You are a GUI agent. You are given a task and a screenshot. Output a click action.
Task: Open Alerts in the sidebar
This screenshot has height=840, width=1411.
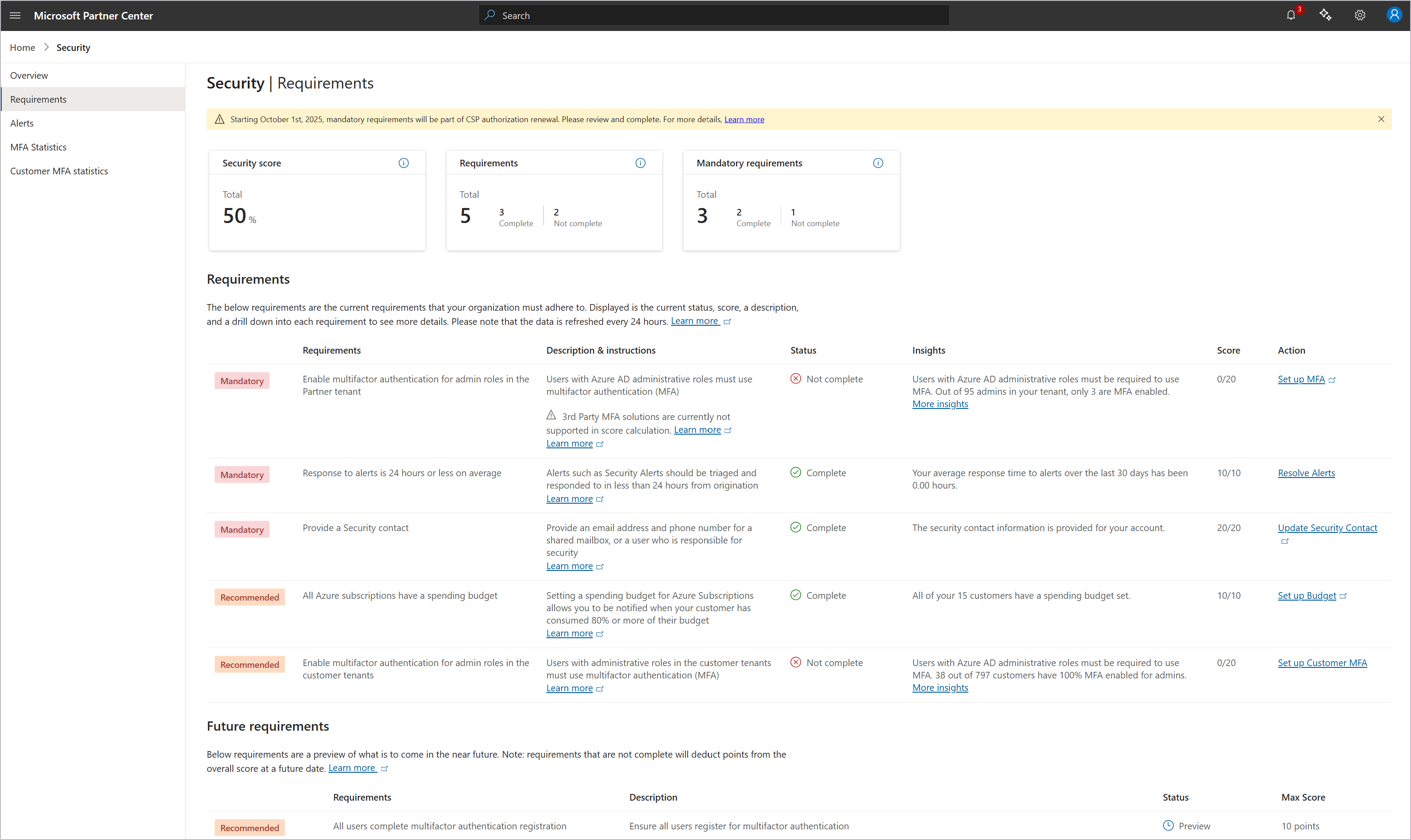(x=22, y=123)
